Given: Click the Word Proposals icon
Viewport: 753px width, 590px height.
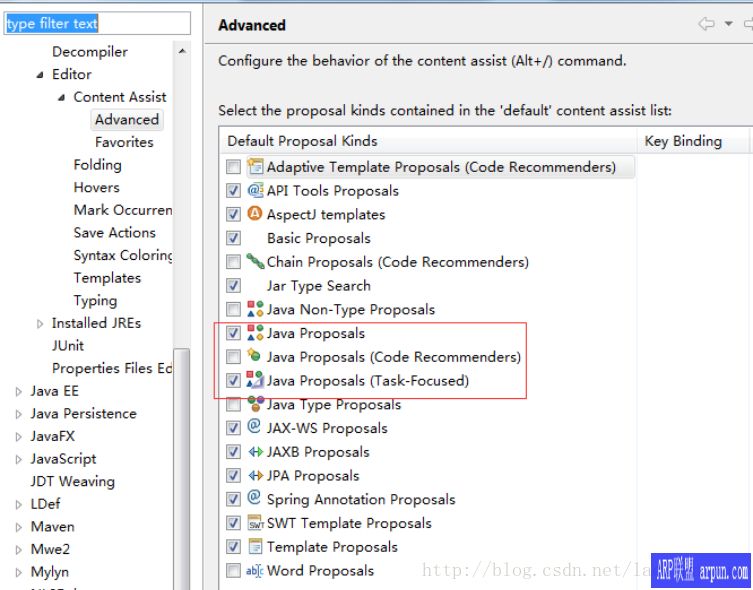Looking at the screenshot, I should coord(255,571).
